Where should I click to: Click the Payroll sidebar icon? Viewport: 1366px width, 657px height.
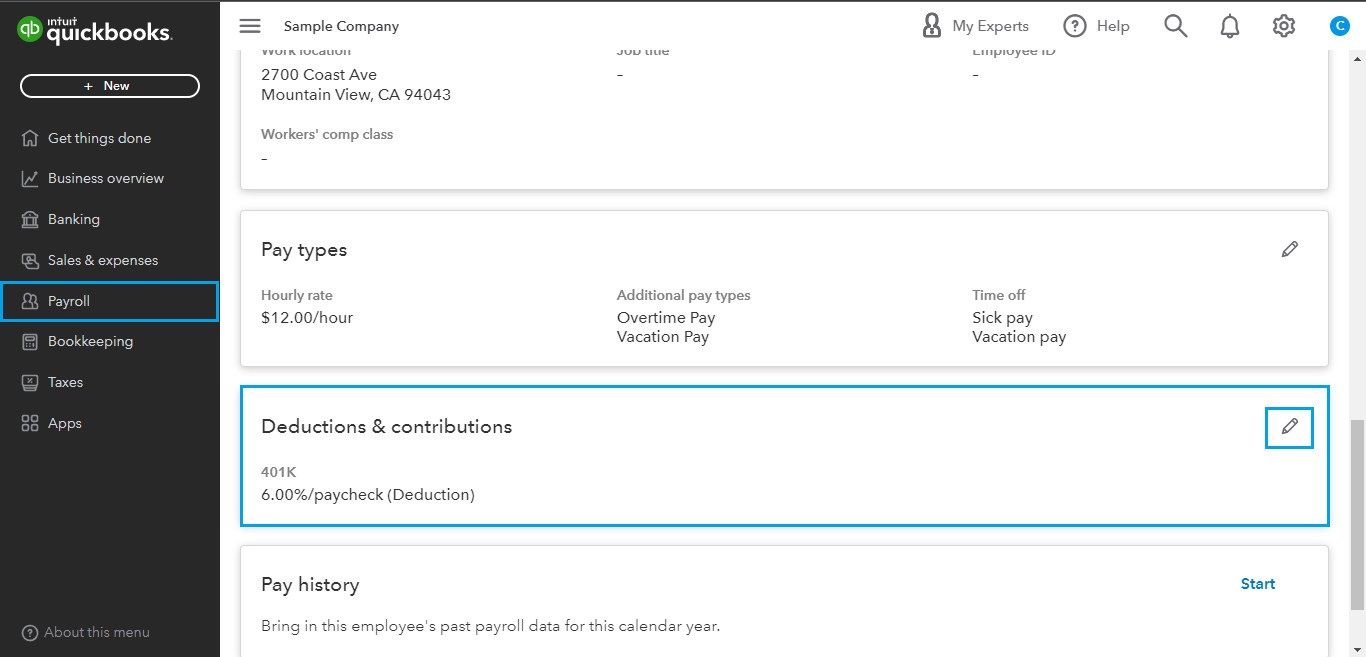tap(28, 300)
